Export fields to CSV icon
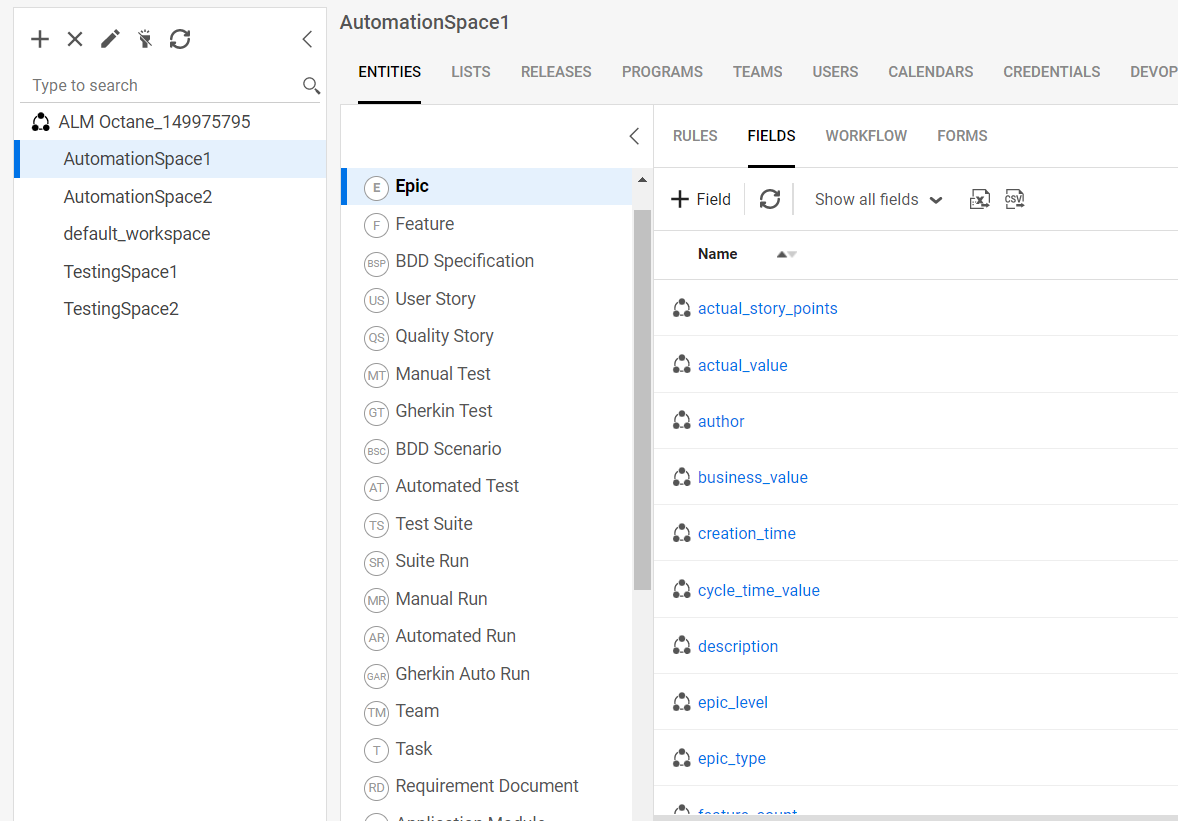This screenshot has width=1178, height=821. click(1015, 199)
